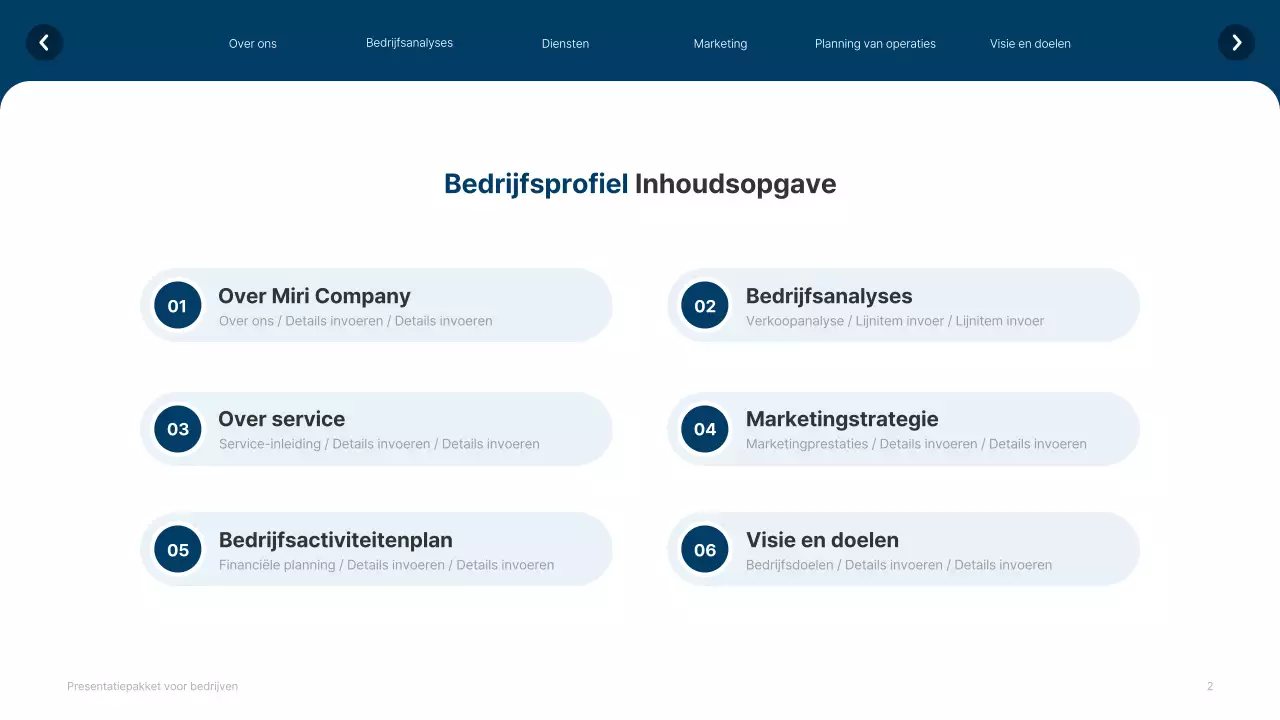Click the Over service section entry

281,419
